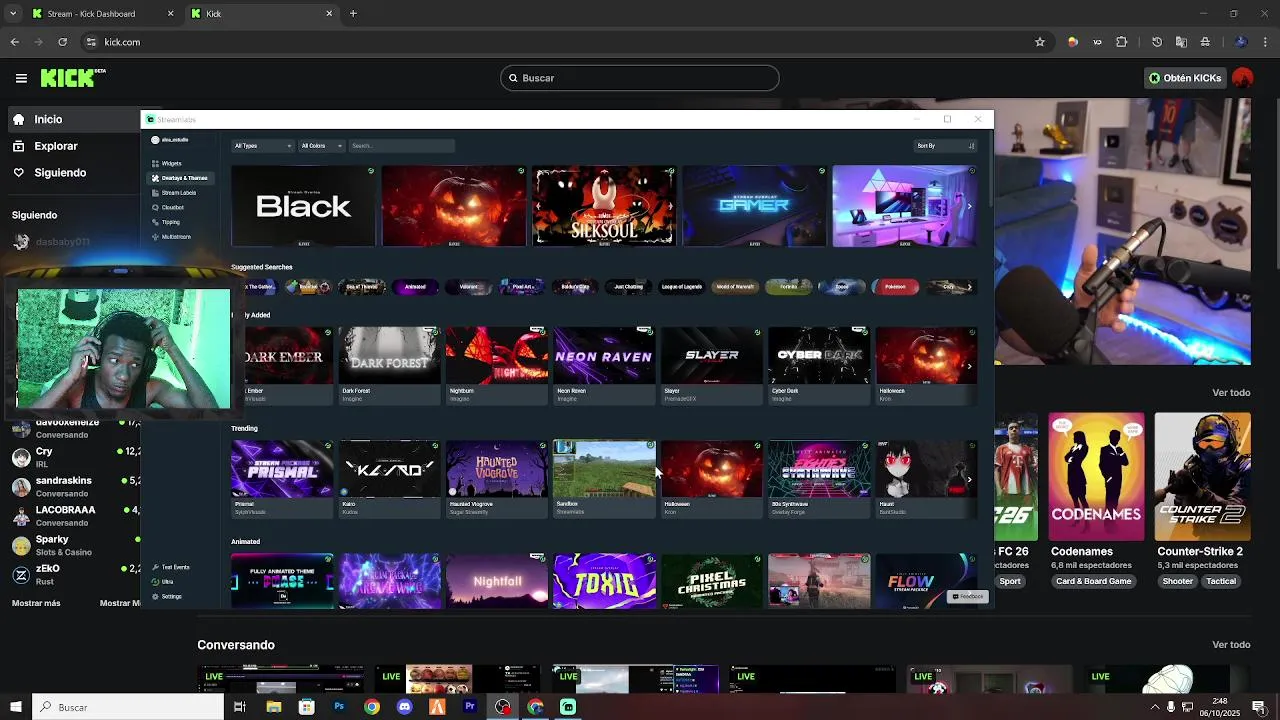Select the Valorant suggested search chip
1280x720 pixels.
point(468,287)
